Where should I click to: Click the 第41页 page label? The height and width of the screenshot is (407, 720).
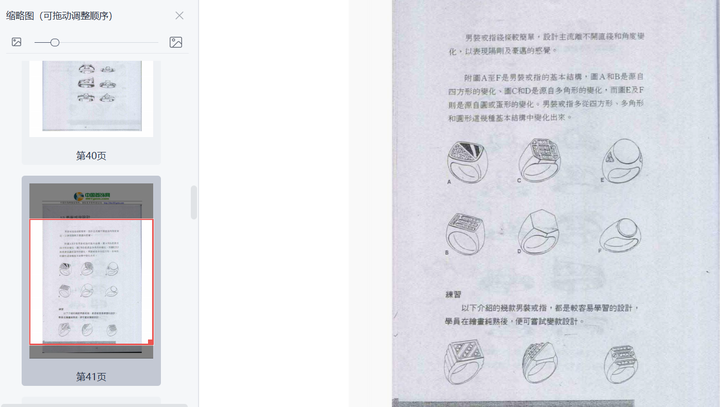pyautogui.click(x=91, y=377)
